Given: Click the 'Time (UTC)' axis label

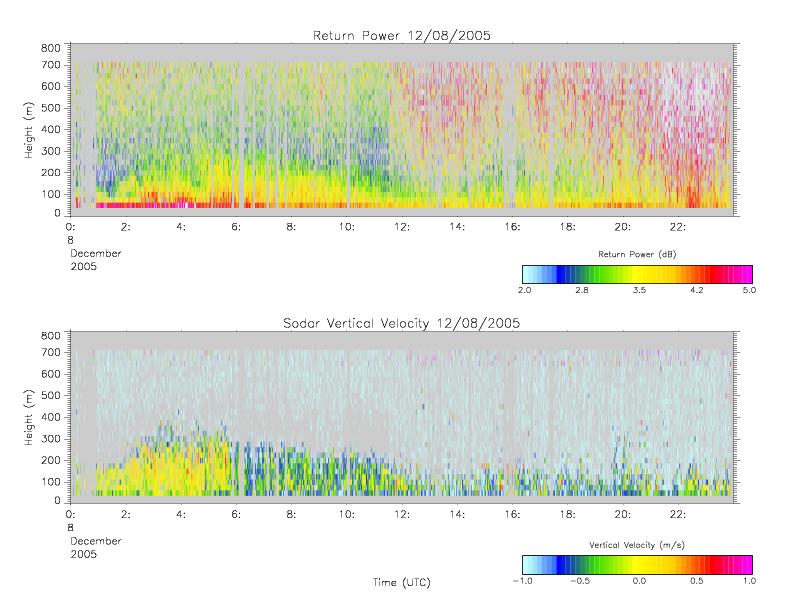Looking at the screenshot, I should coord(402,582).
